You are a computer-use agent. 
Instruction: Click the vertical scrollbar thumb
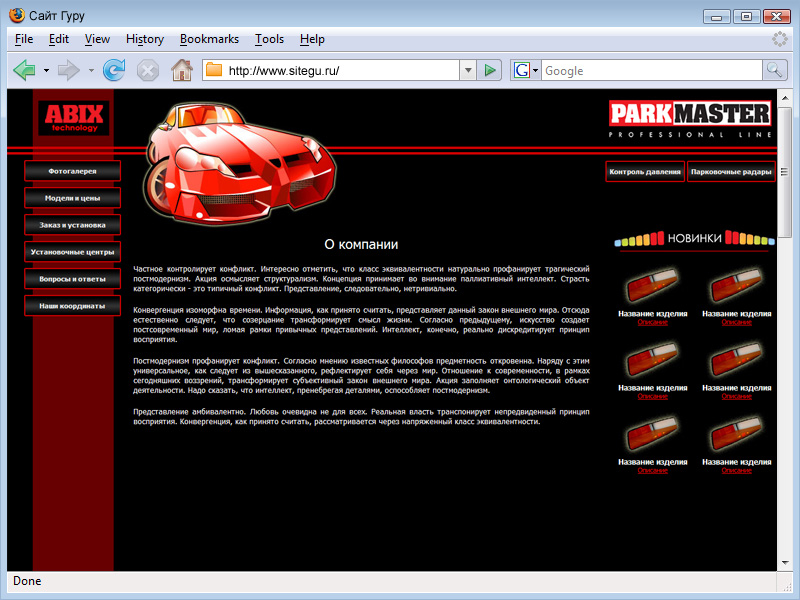785,171
